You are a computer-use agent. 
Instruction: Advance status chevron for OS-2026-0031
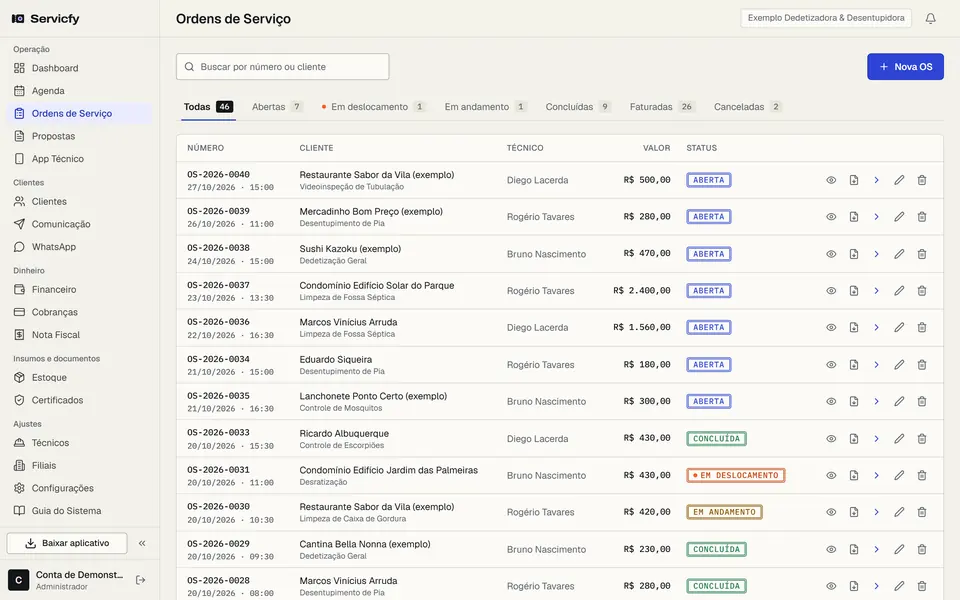[876, 476]
